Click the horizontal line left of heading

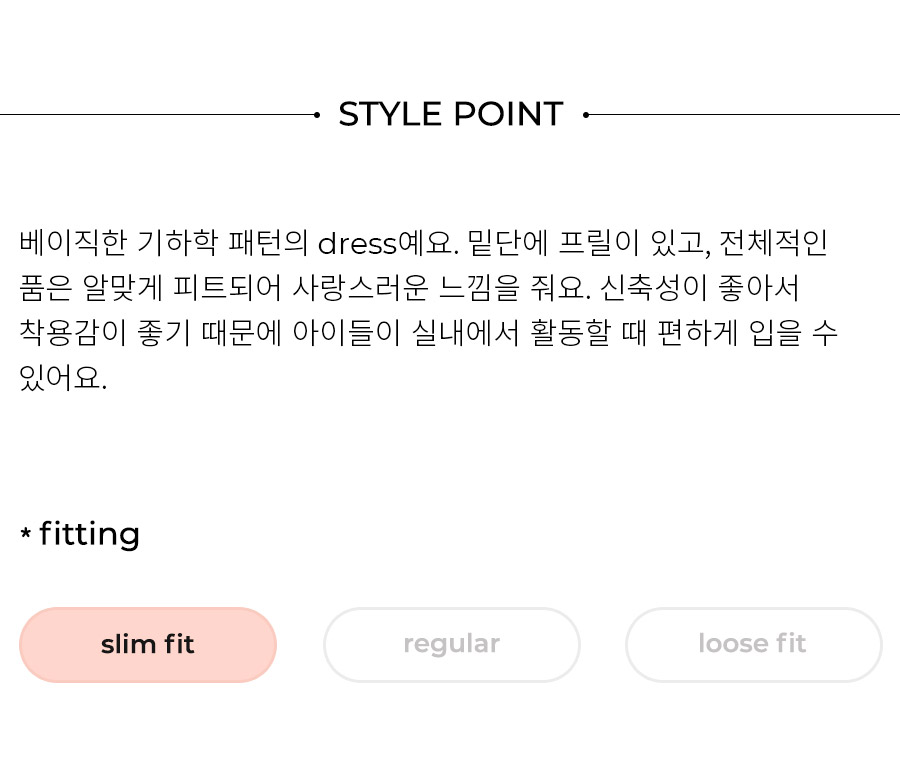(x=157, y=115)
